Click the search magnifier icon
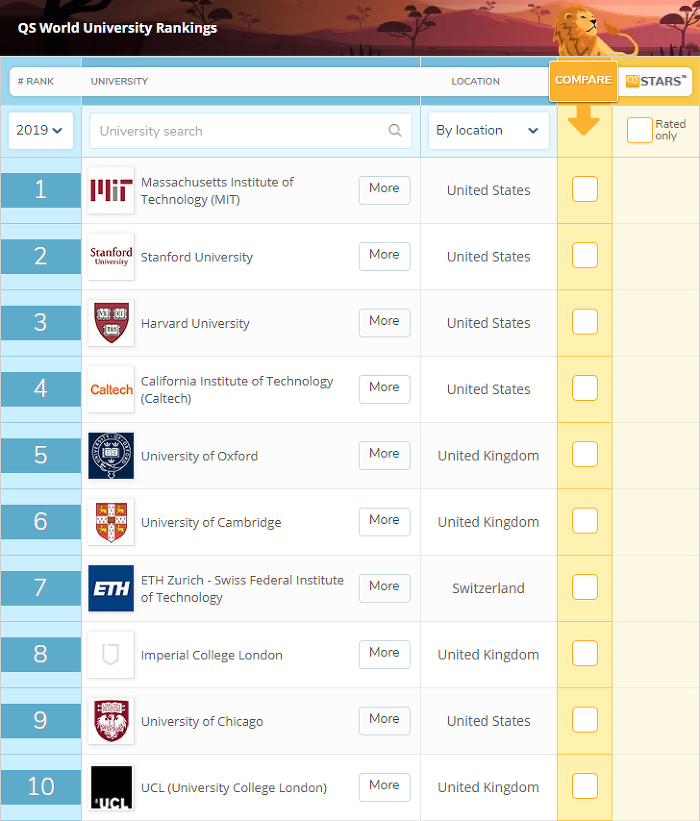This screenshot has width=700, height=821. tap(395, 130)
